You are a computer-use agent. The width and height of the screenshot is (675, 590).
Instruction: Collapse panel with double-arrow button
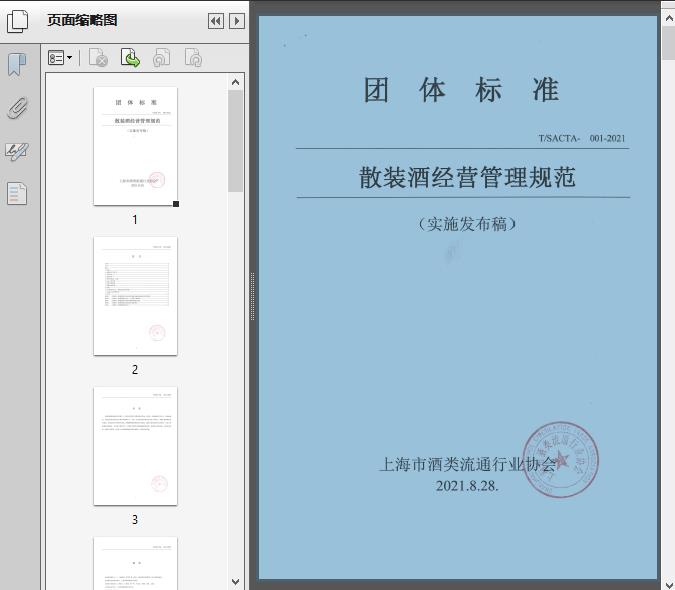point(216,21)
